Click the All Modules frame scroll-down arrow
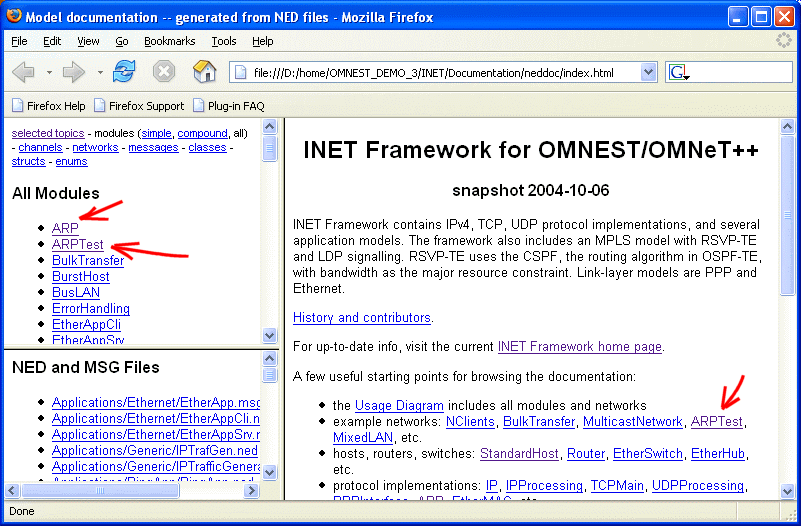The image size is (801, 526). [270, 336]
